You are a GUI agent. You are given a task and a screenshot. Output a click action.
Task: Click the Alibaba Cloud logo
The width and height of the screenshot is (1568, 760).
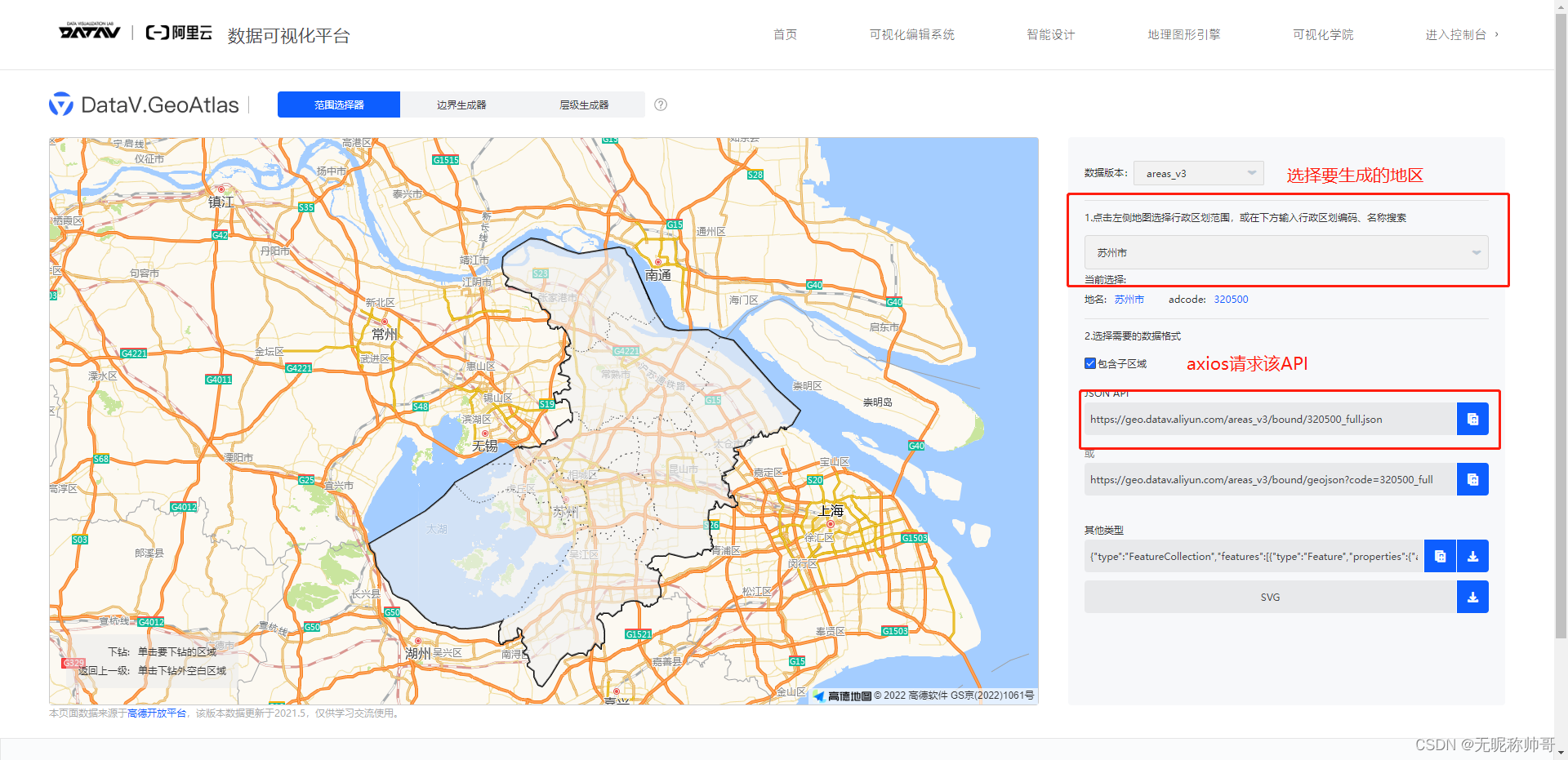[179, 33]
